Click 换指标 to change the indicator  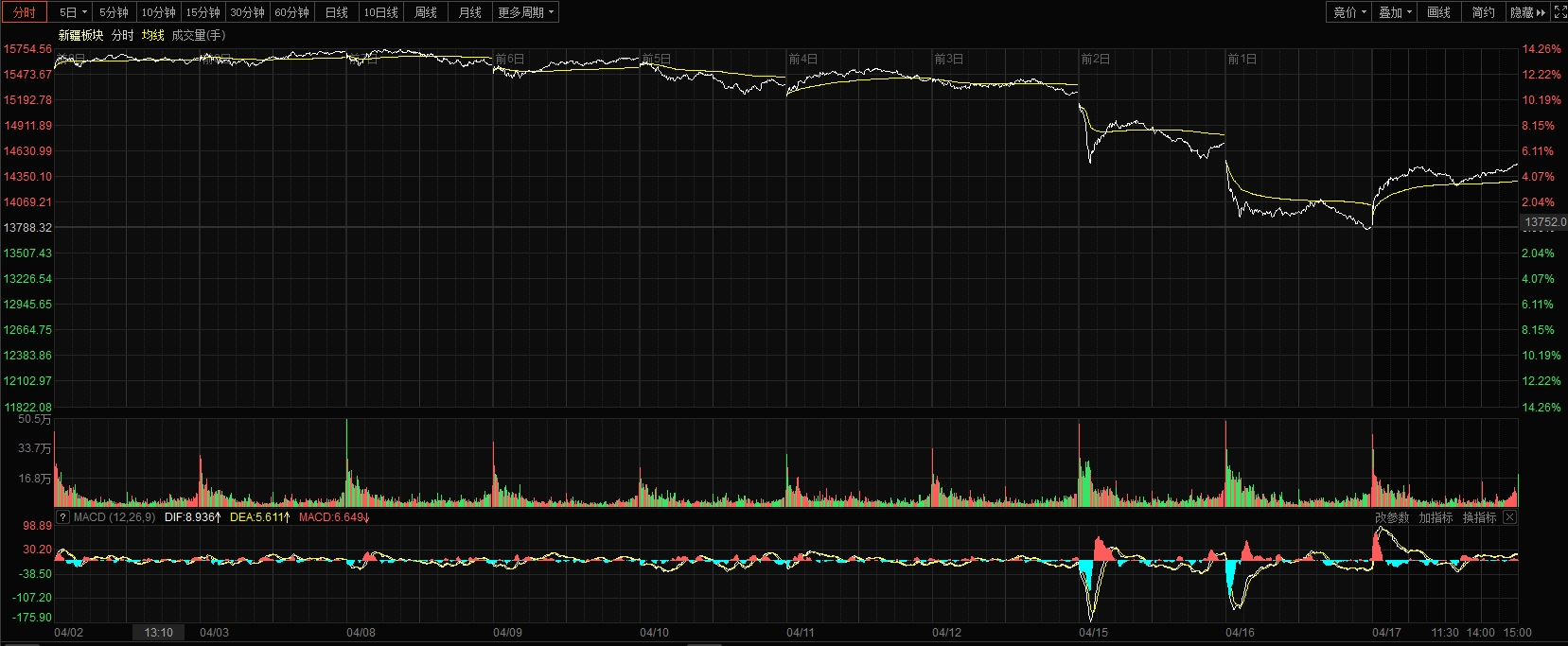point(1479,517)
